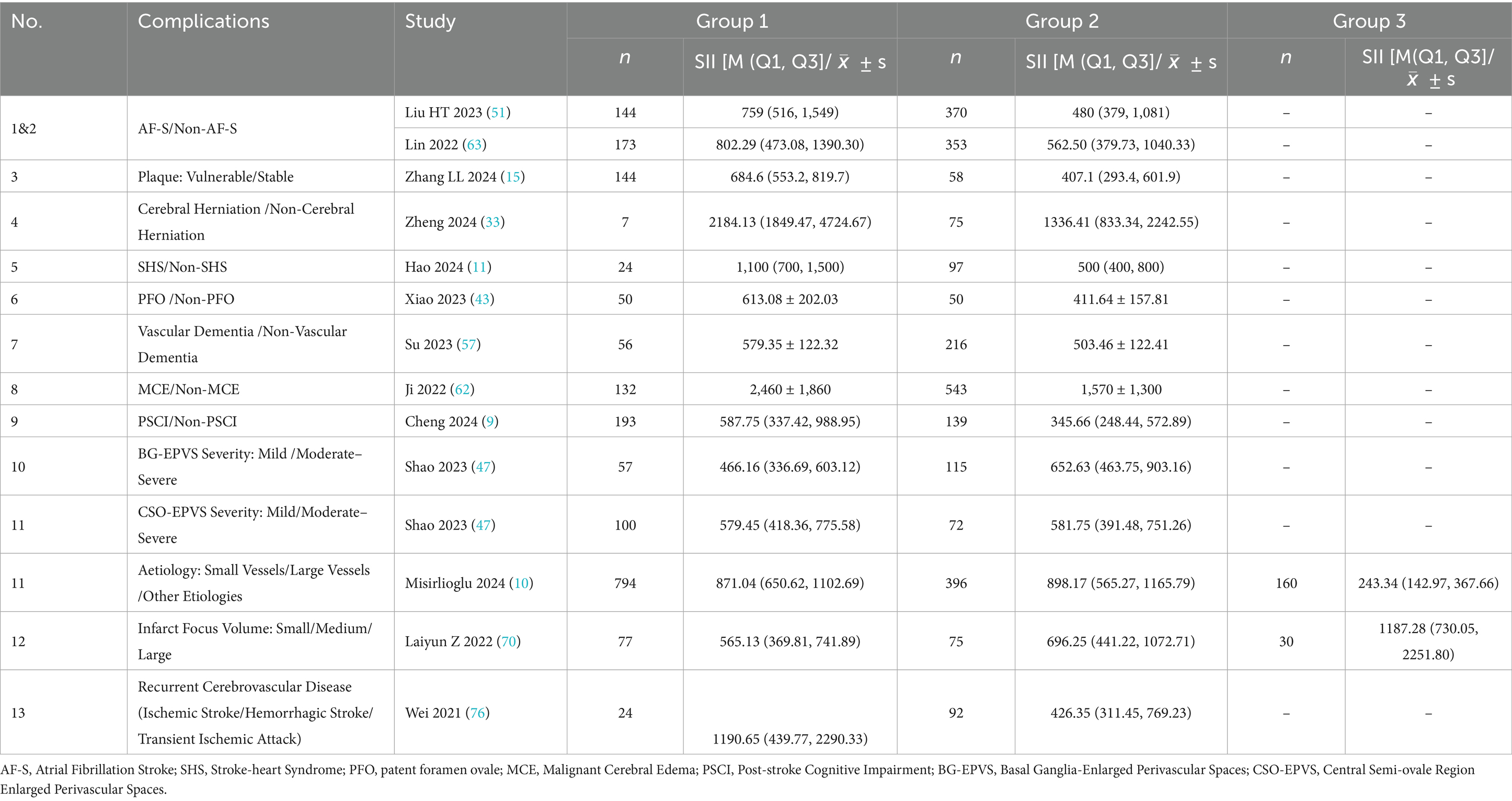Image resolution: width=1512 pixels, height=801 pixels.
Task: Click citation 33 beside Zheng 2024
Action: coord(492,222)
